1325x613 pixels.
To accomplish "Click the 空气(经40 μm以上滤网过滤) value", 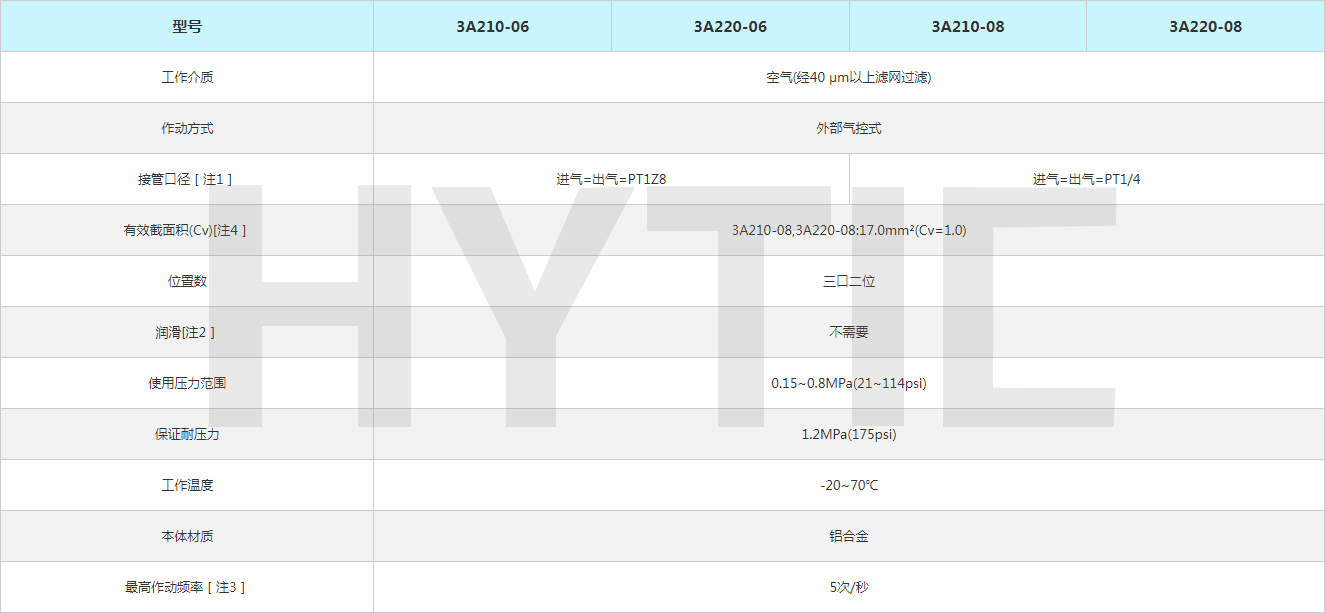I will click(x=849, y=77).
